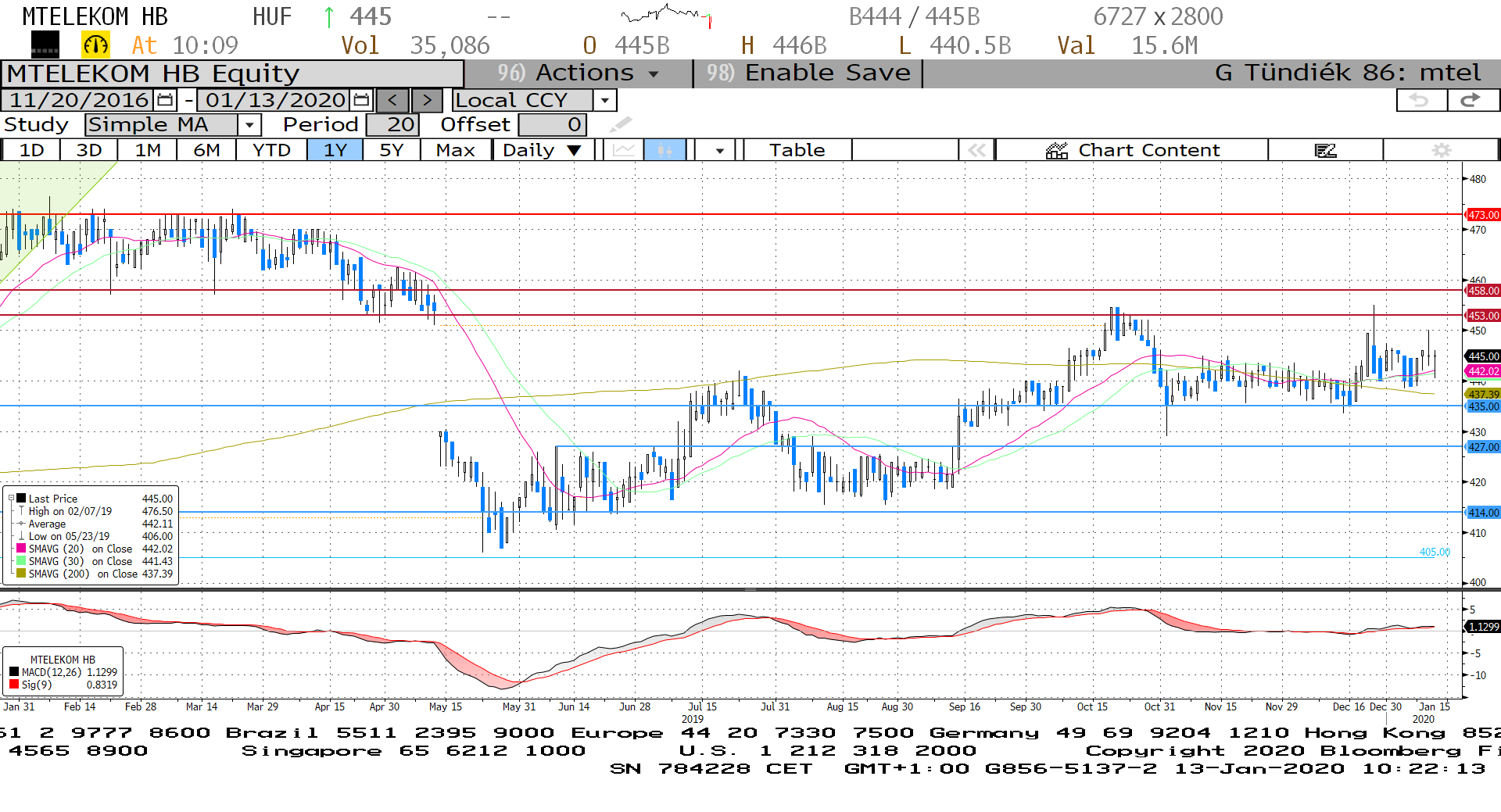Click the MTELEKOM HB Equity field
The height and width of the screenshot is (812, 1501).
232,73
